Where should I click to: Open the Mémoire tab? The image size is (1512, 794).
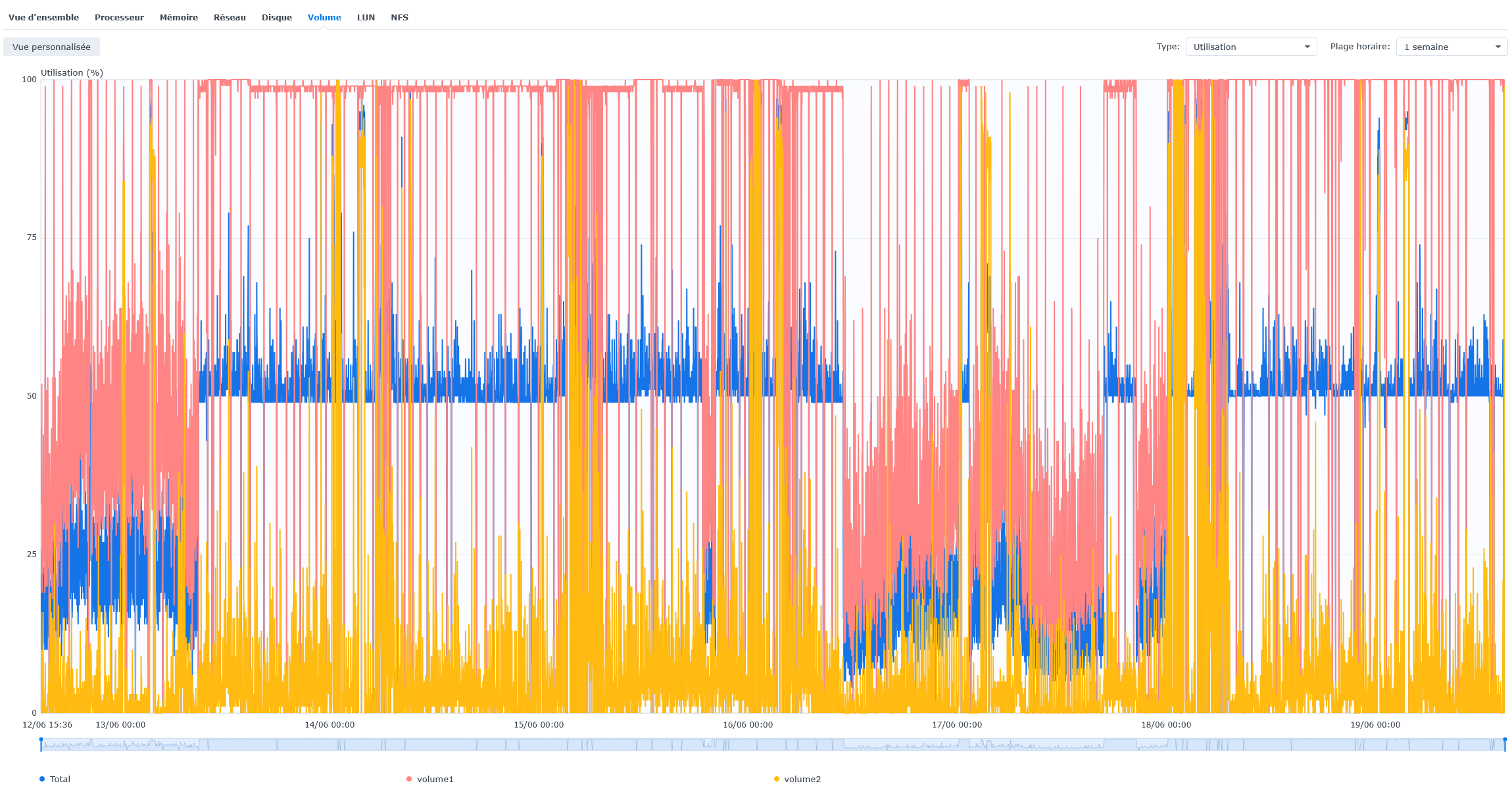pos(178,18)
